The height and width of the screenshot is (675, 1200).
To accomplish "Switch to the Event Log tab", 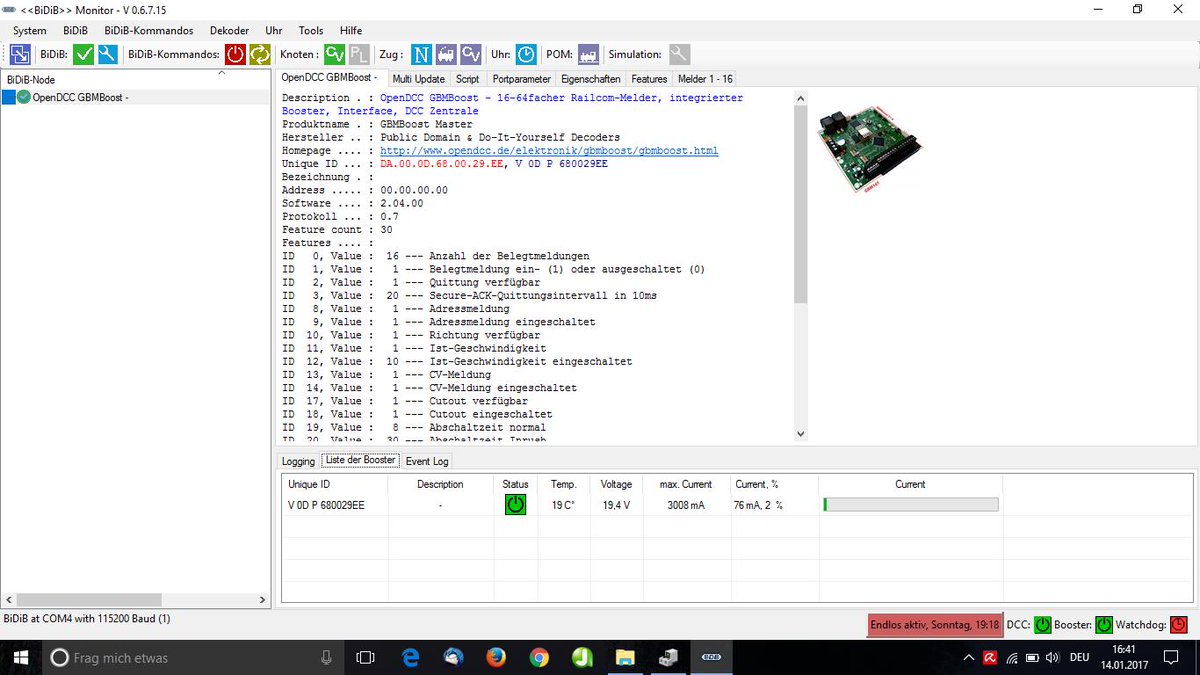I will 427,461.
